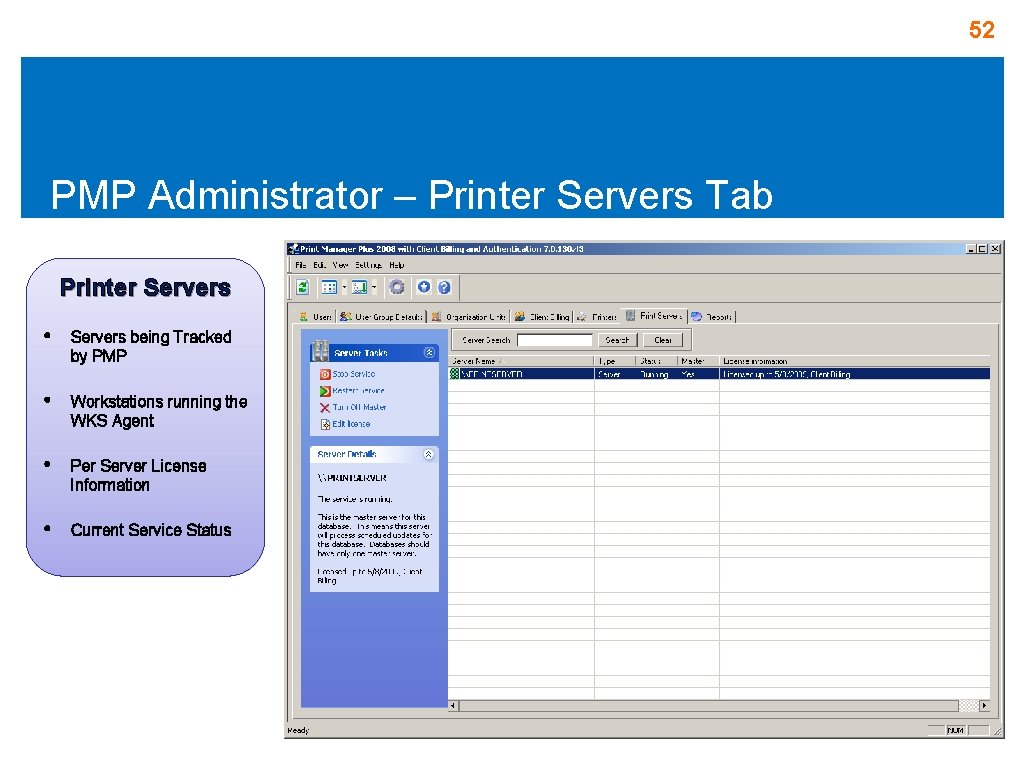1024x768 pixels.
Task: Sort by the Status column header
Action: pos(656,361)
